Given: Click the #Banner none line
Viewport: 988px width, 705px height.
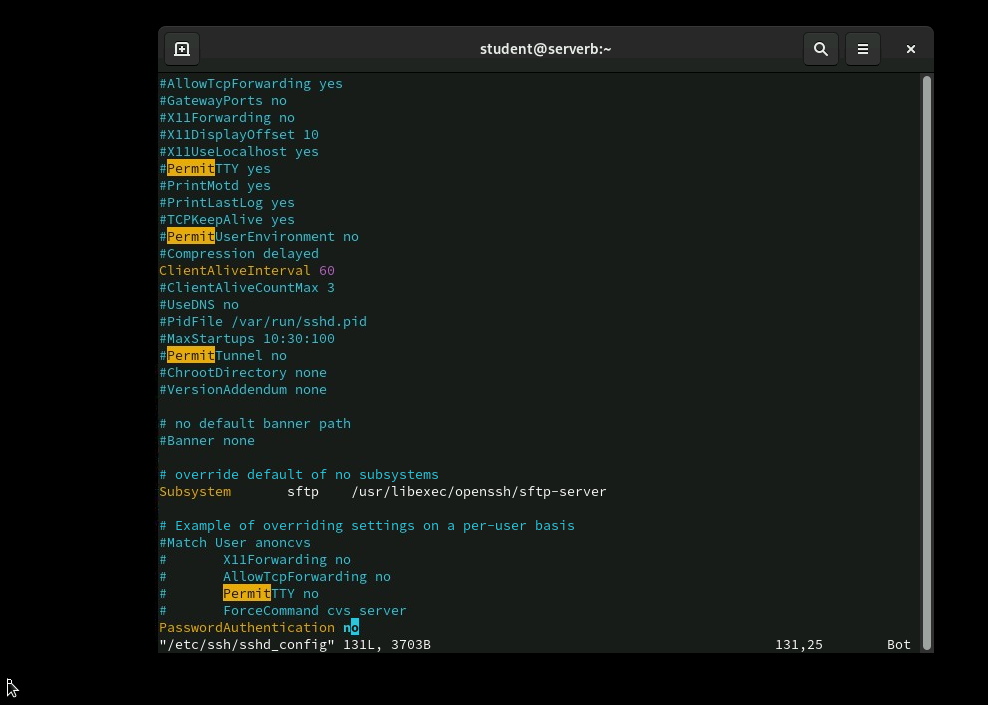Looking at the screenshot, I should [206, 440].
